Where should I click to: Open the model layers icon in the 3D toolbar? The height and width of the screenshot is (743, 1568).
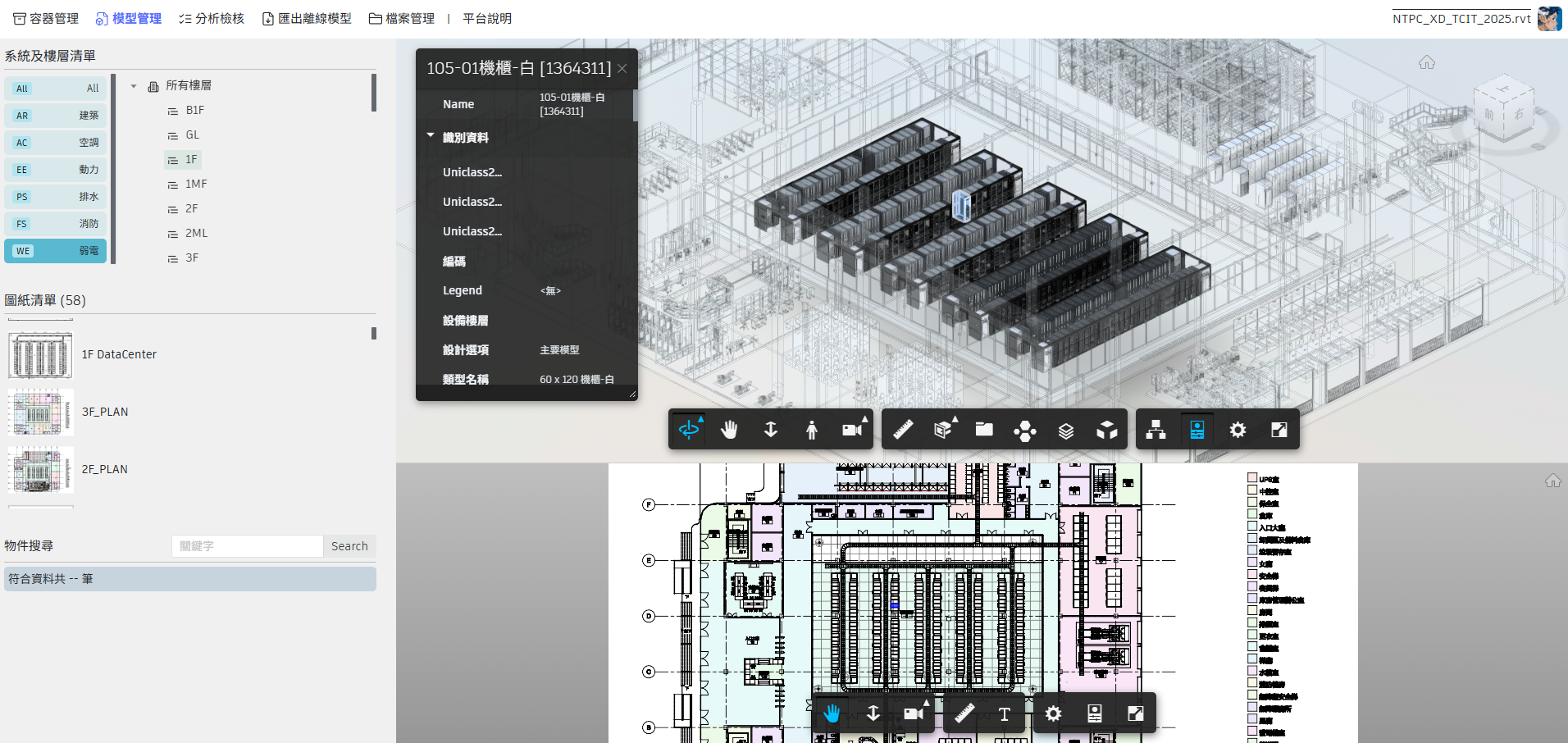pyautogui.click(x=1066, y=429)
